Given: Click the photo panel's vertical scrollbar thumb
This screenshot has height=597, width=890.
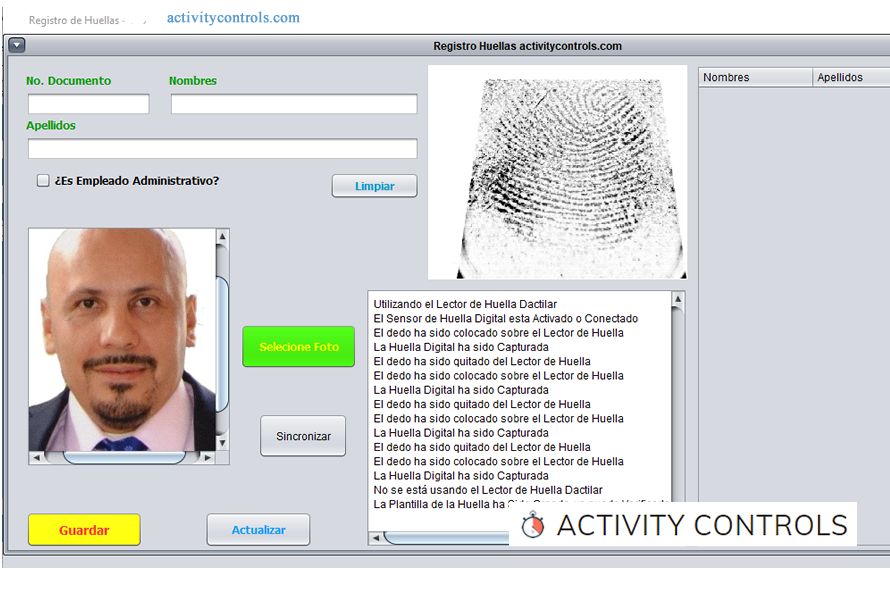Looking at the screenshot, I should [x=222, y=344].
